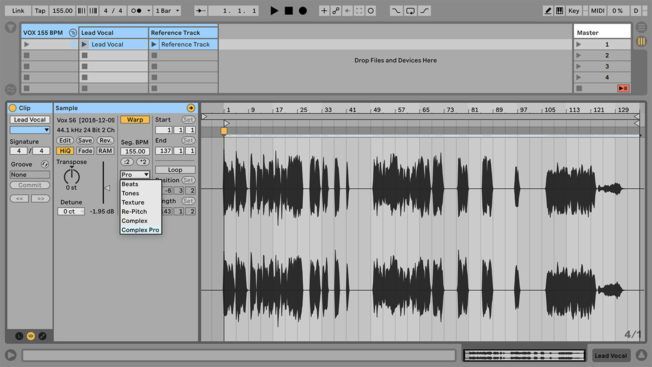Toggle Automation Arm icon

point(336,11)
